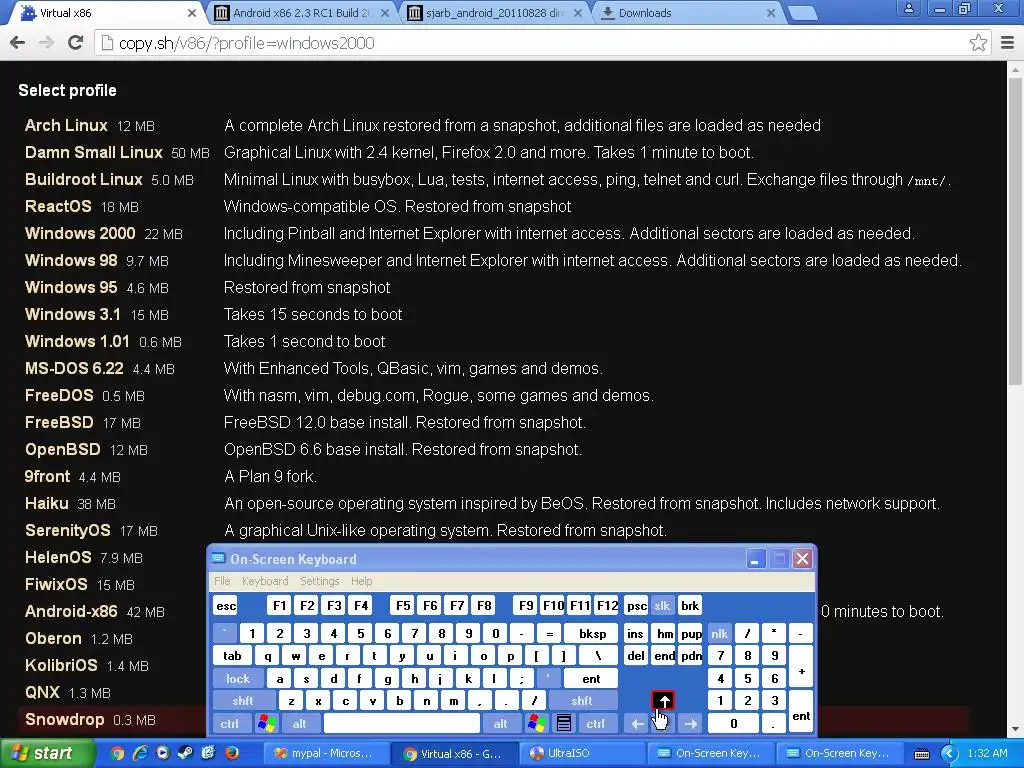Select the Haiku profile

pyautogui.click(x=46, y=504)
